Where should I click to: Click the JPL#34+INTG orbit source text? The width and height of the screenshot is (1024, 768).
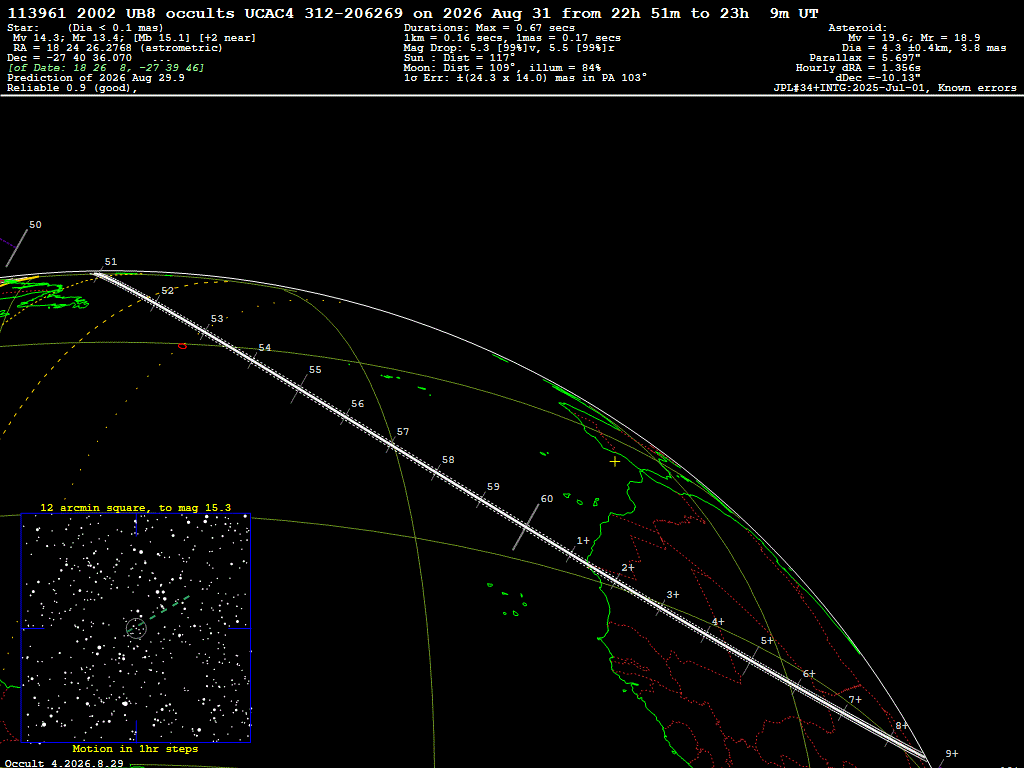coord(895,88)
